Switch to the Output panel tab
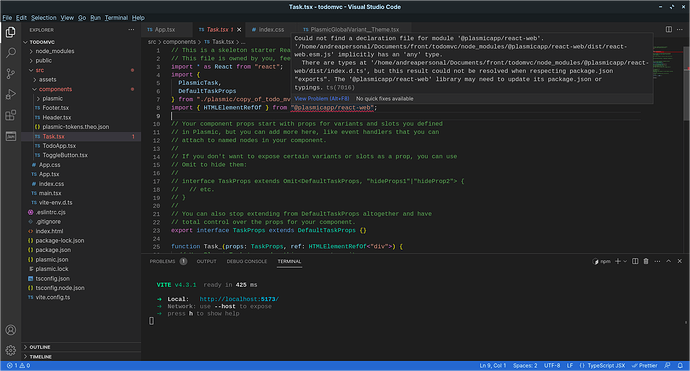The height and width of the screenshot is (371, 690). (206, 261)
